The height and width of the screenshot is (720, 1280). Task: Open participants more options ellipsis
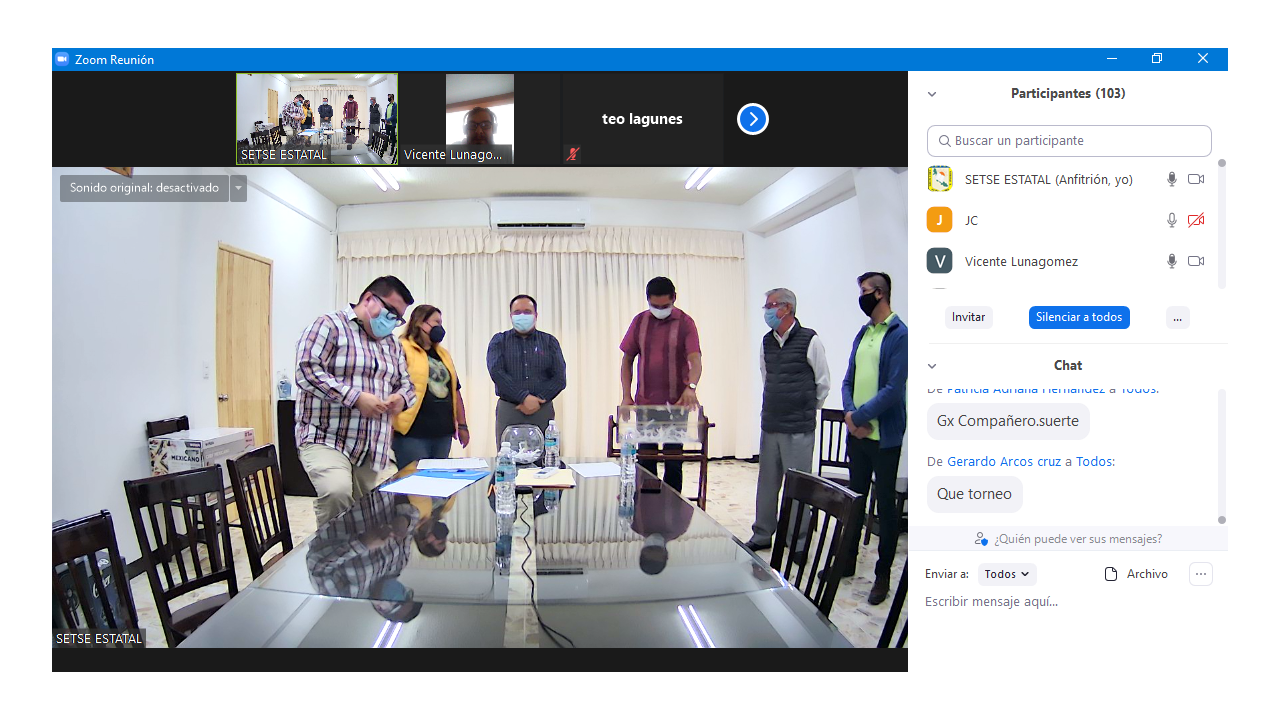pos(1178,317)
